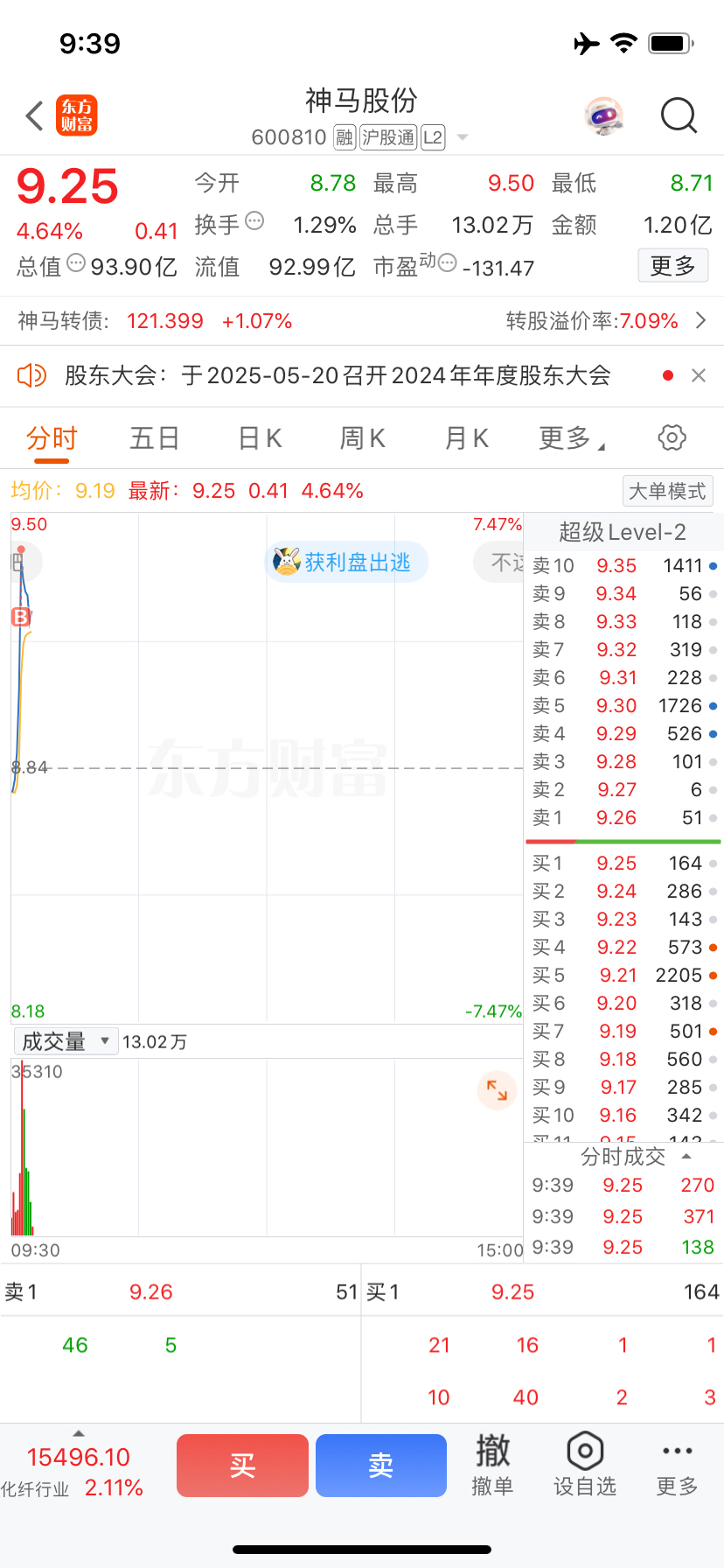Tap the 融 margin badge
724x1568 pixels.
click(345, 137)
